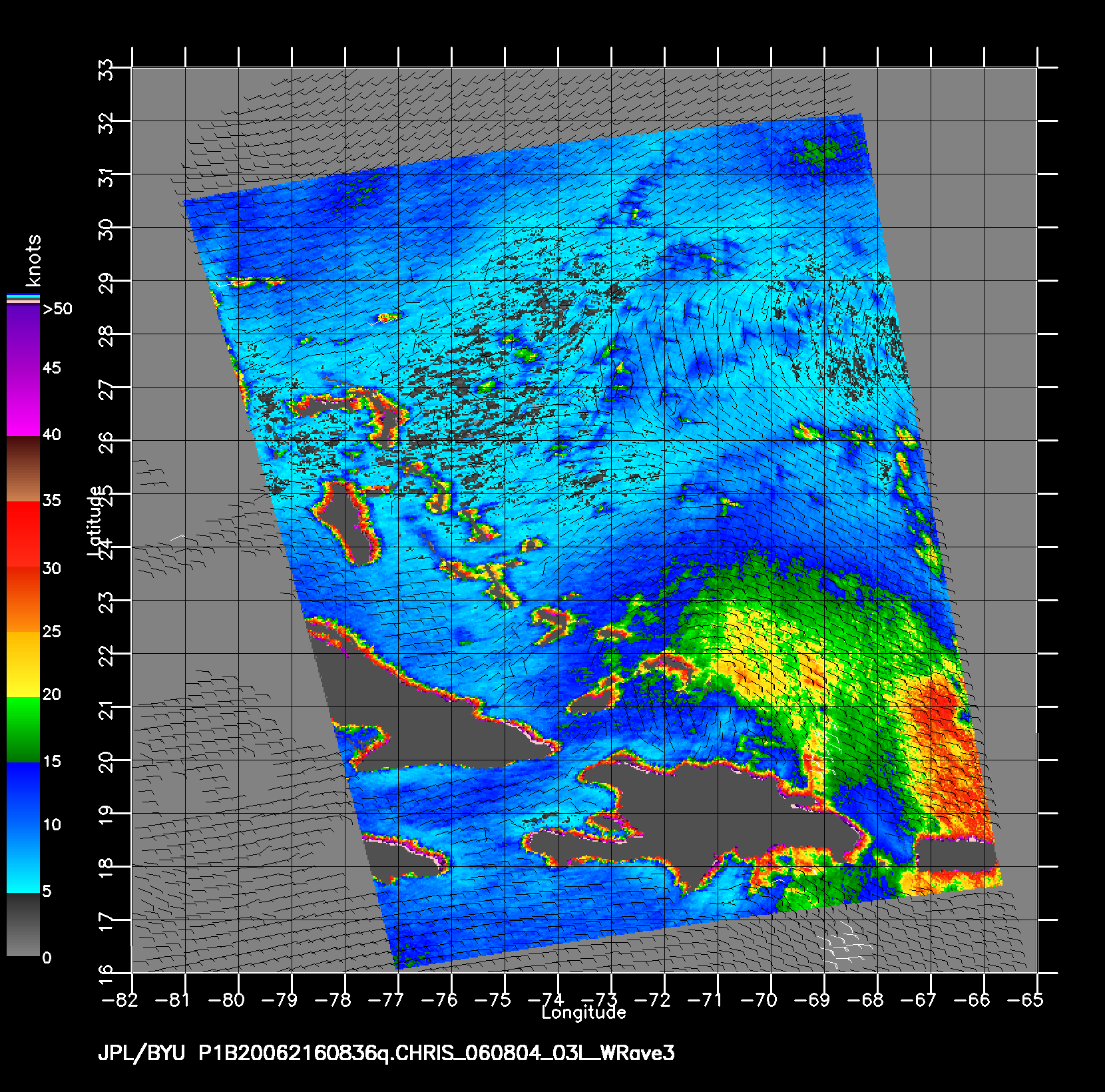Click the '45' color scale label

point(52,368)
